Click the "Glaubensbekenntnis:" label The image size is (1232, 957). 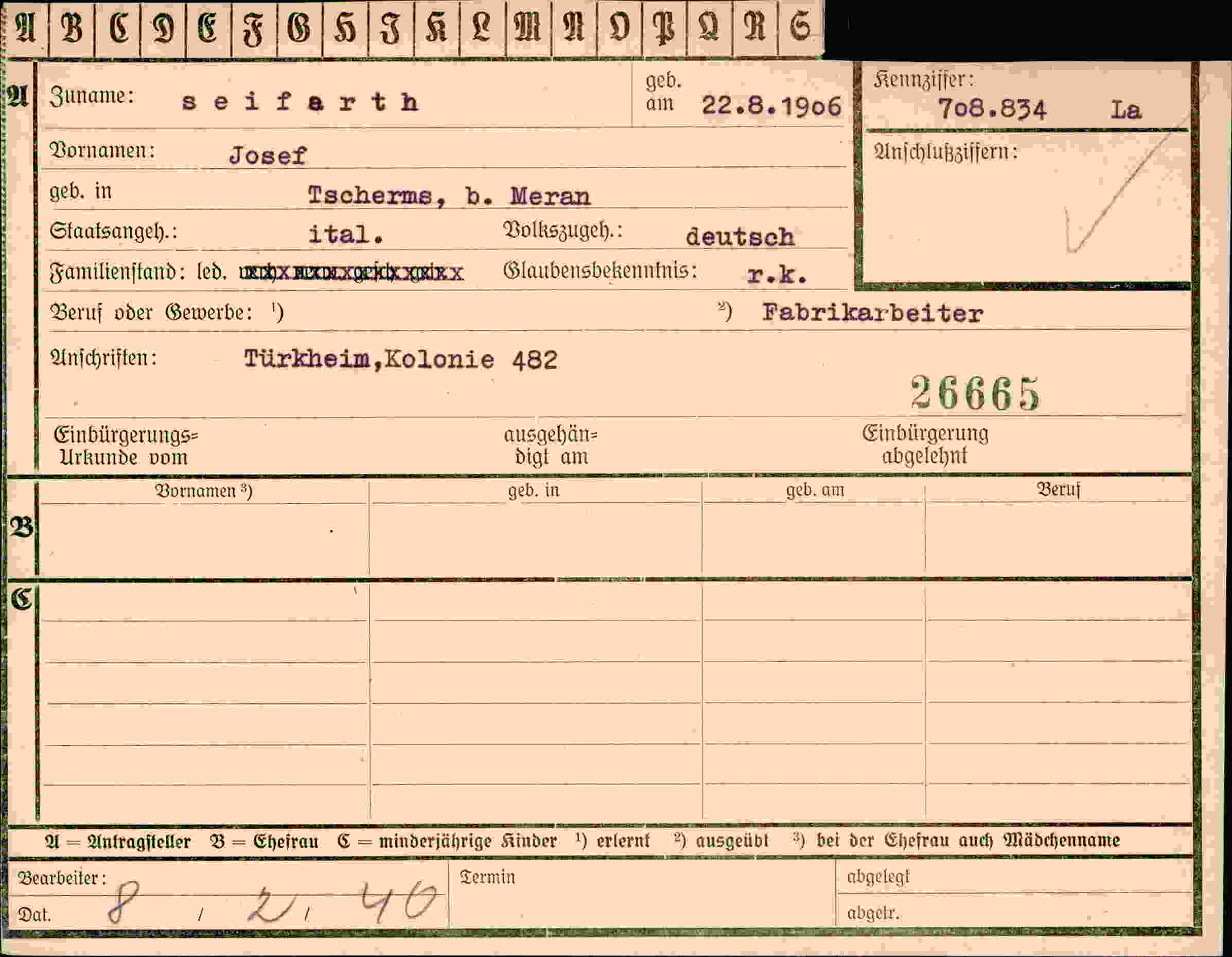(x=600, y=271)
